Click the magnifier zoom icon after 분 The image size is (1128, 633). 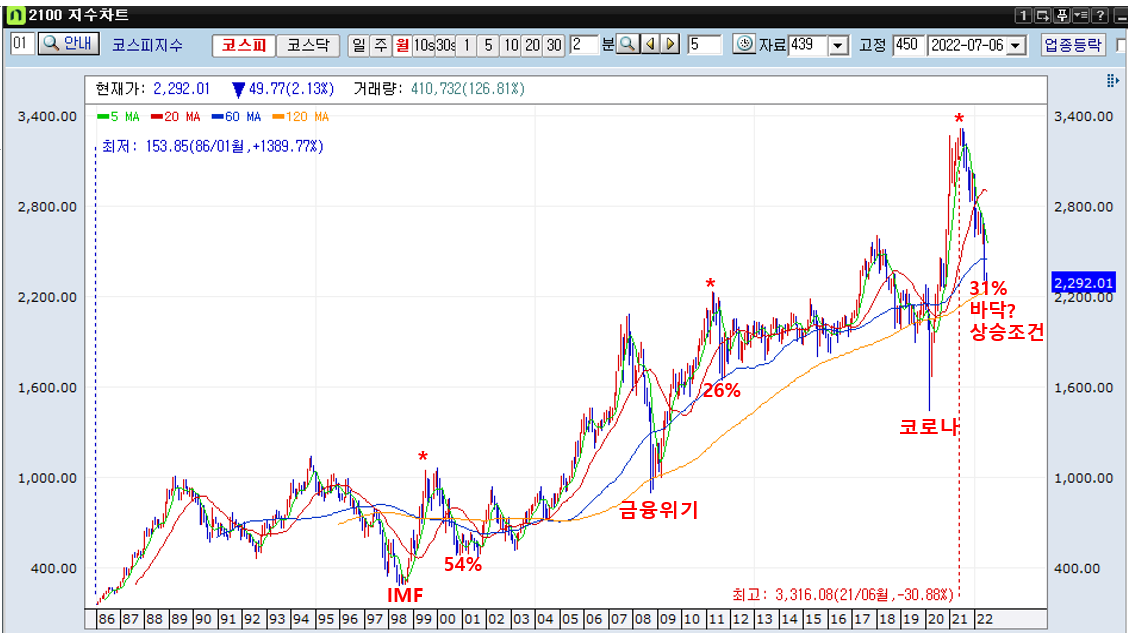point(628,45)
